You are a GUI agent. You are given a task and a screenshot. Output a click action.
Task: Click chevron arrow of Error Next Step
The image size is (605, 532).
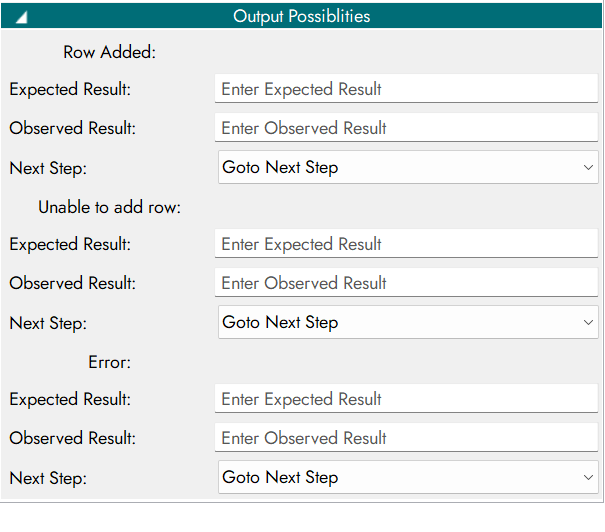(x=588, y=478)
